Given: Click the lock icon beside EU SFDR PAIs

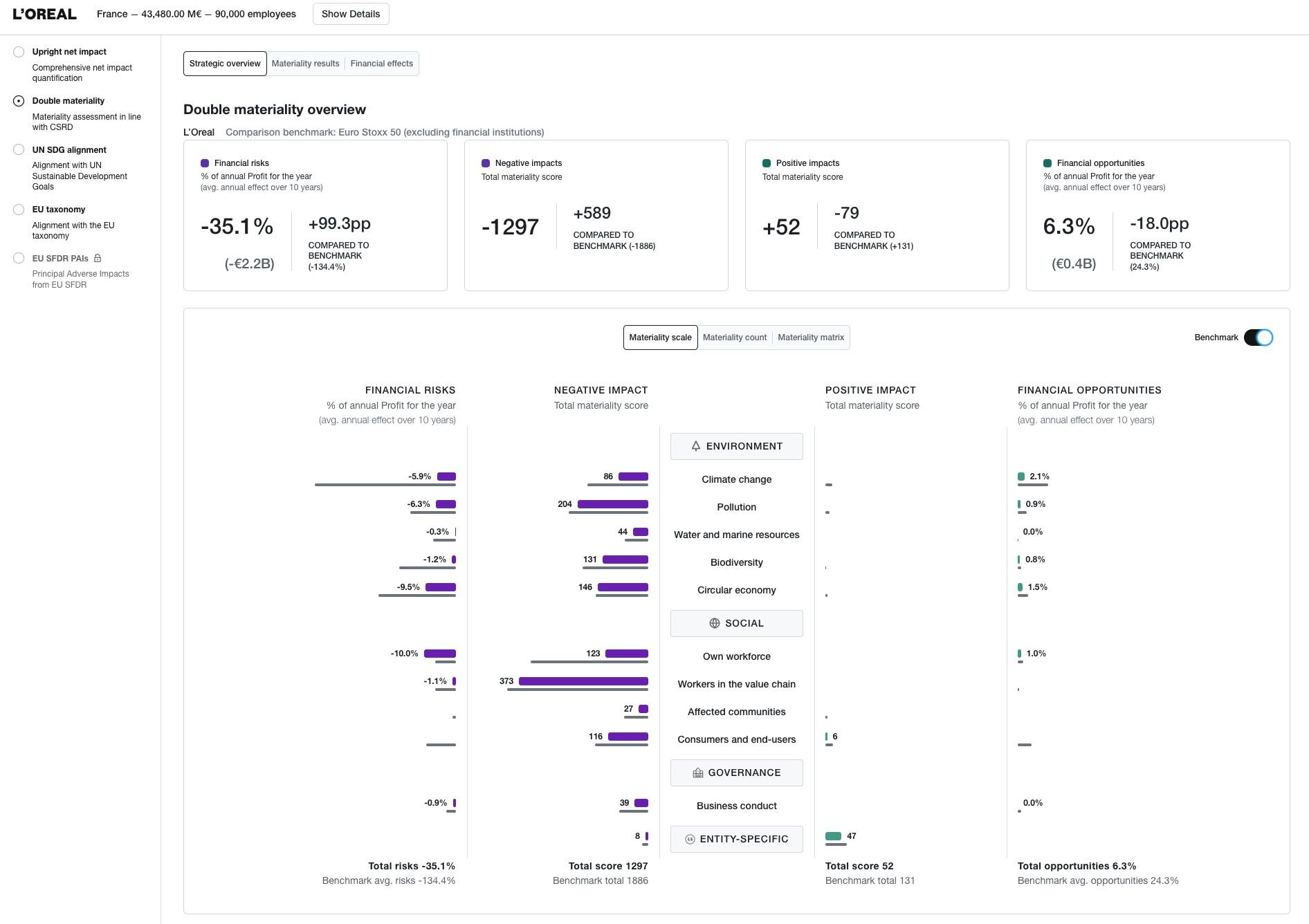Looking at the screenshot, I should pos(98,258).
